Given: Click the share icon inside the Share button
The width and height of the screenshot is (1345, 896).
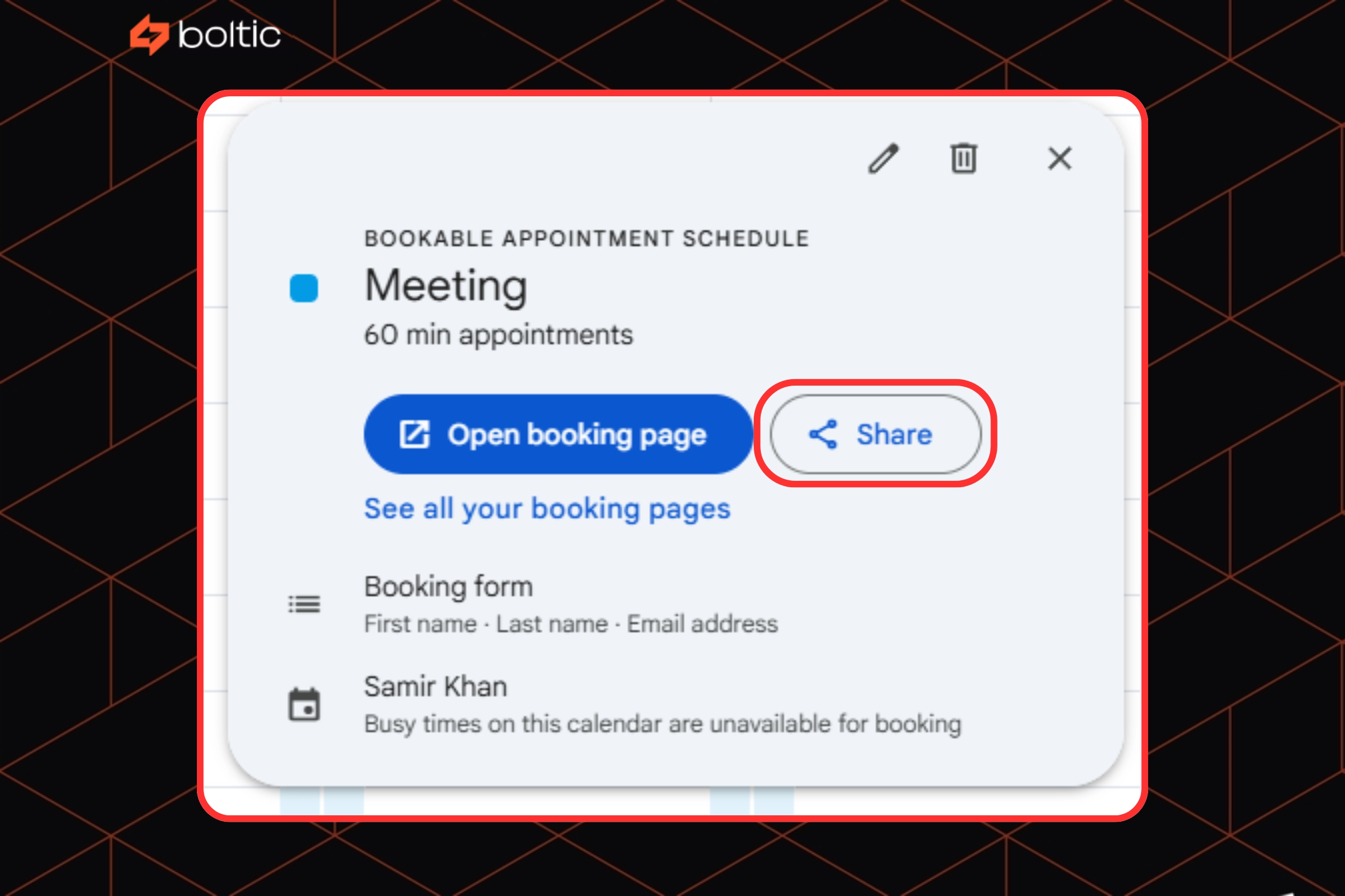Looking at the screenshot, I should (824, 435).
